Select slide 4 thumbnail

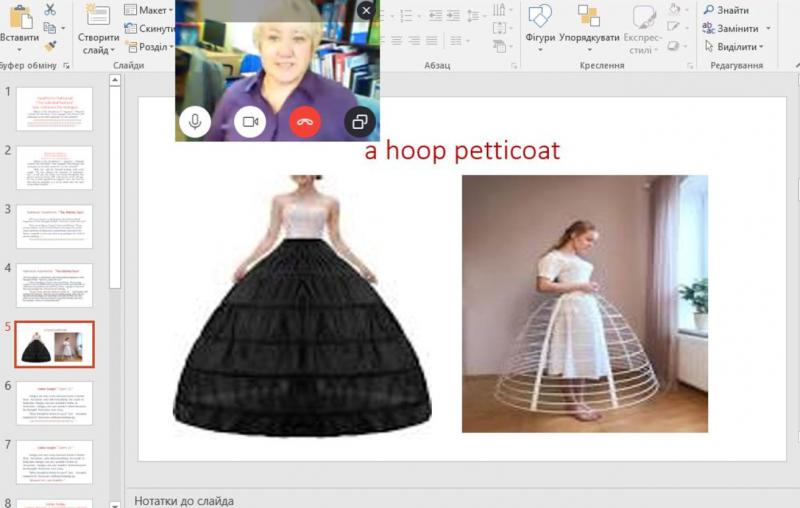55,285
